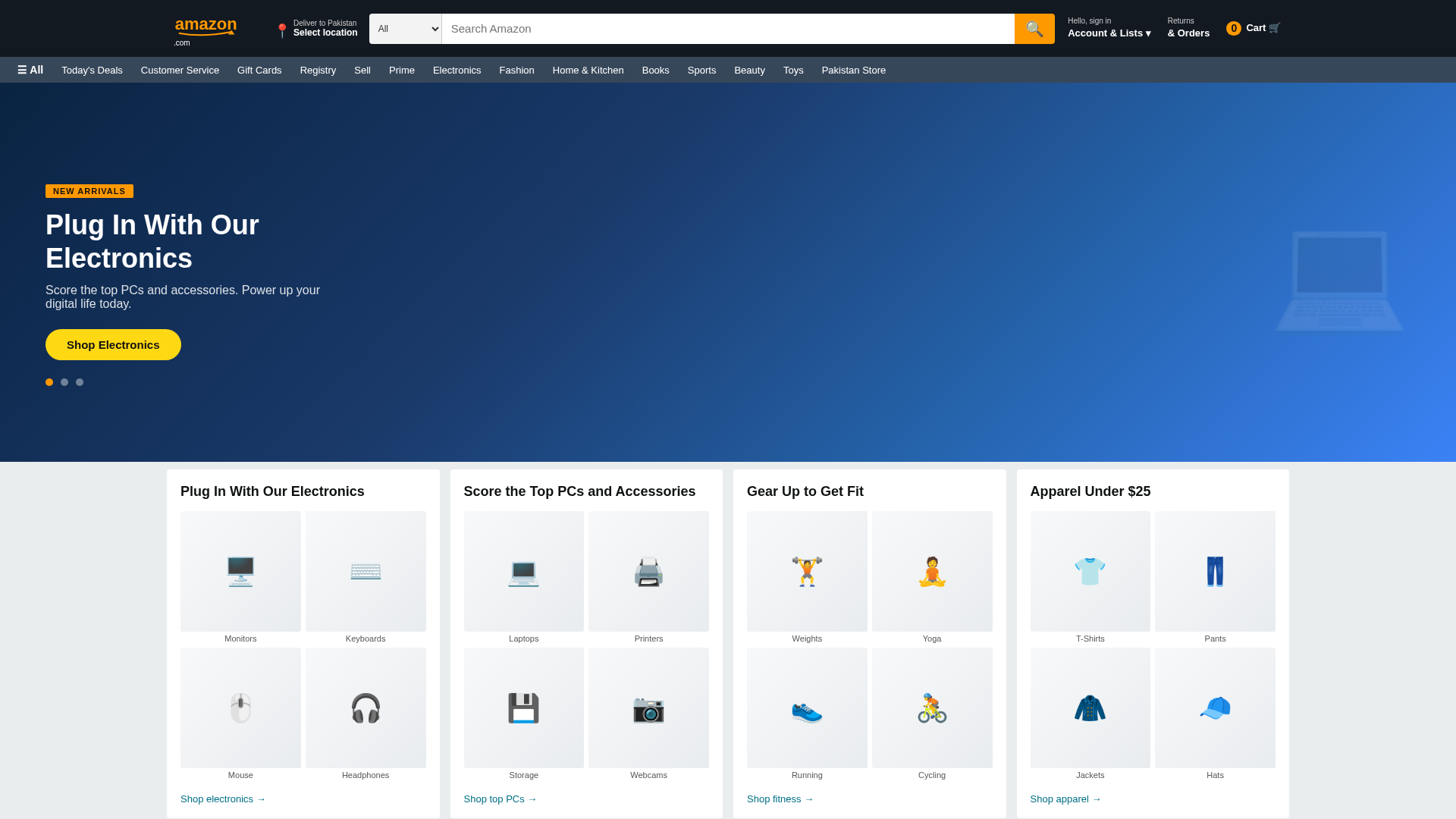Click the Shop Electronics button

113,344
